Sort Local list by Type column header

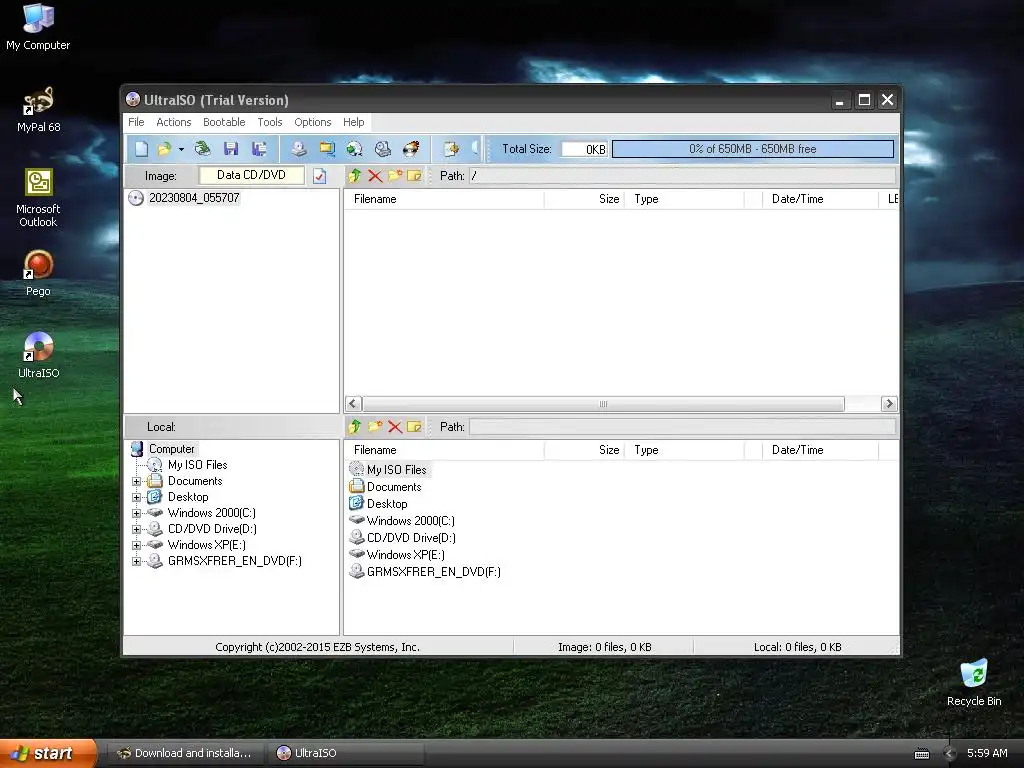click(684, 450)
